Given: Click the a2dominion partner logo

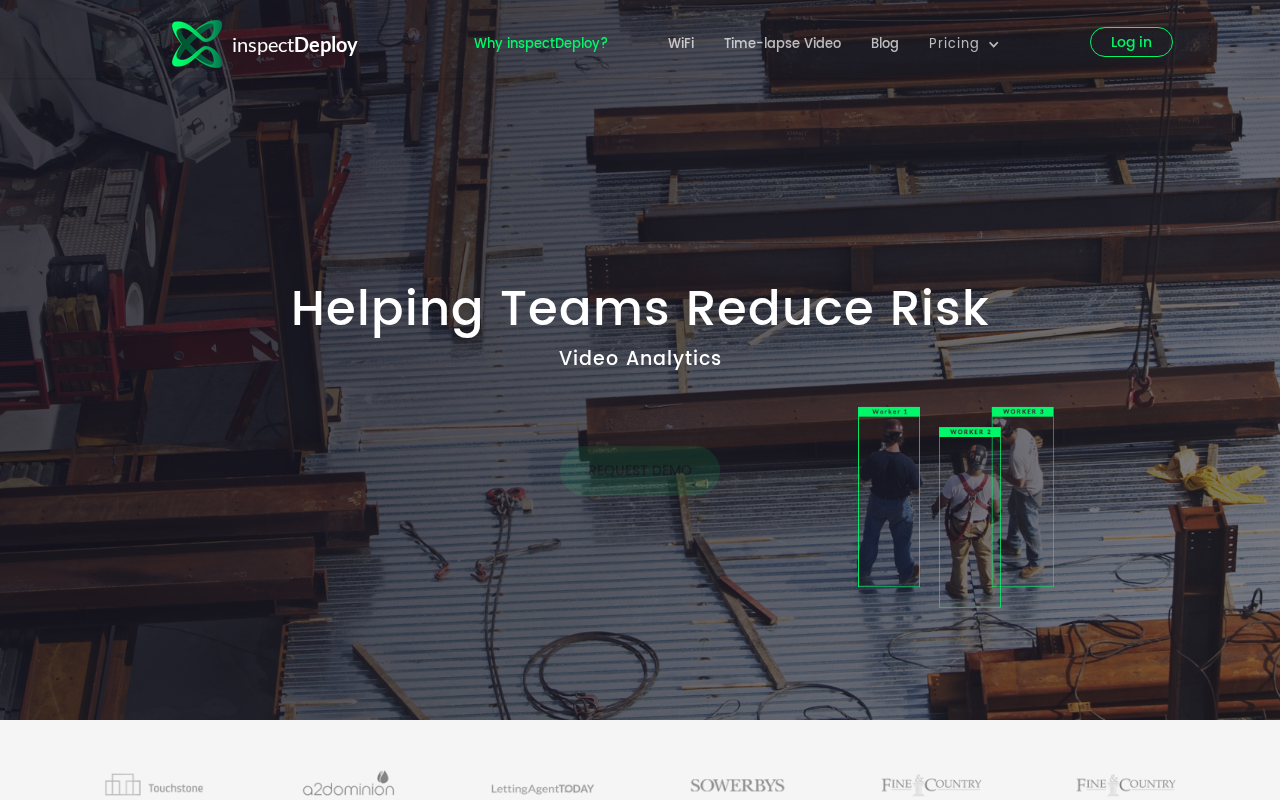Looking at the screenshot, I should pos(349,784).
